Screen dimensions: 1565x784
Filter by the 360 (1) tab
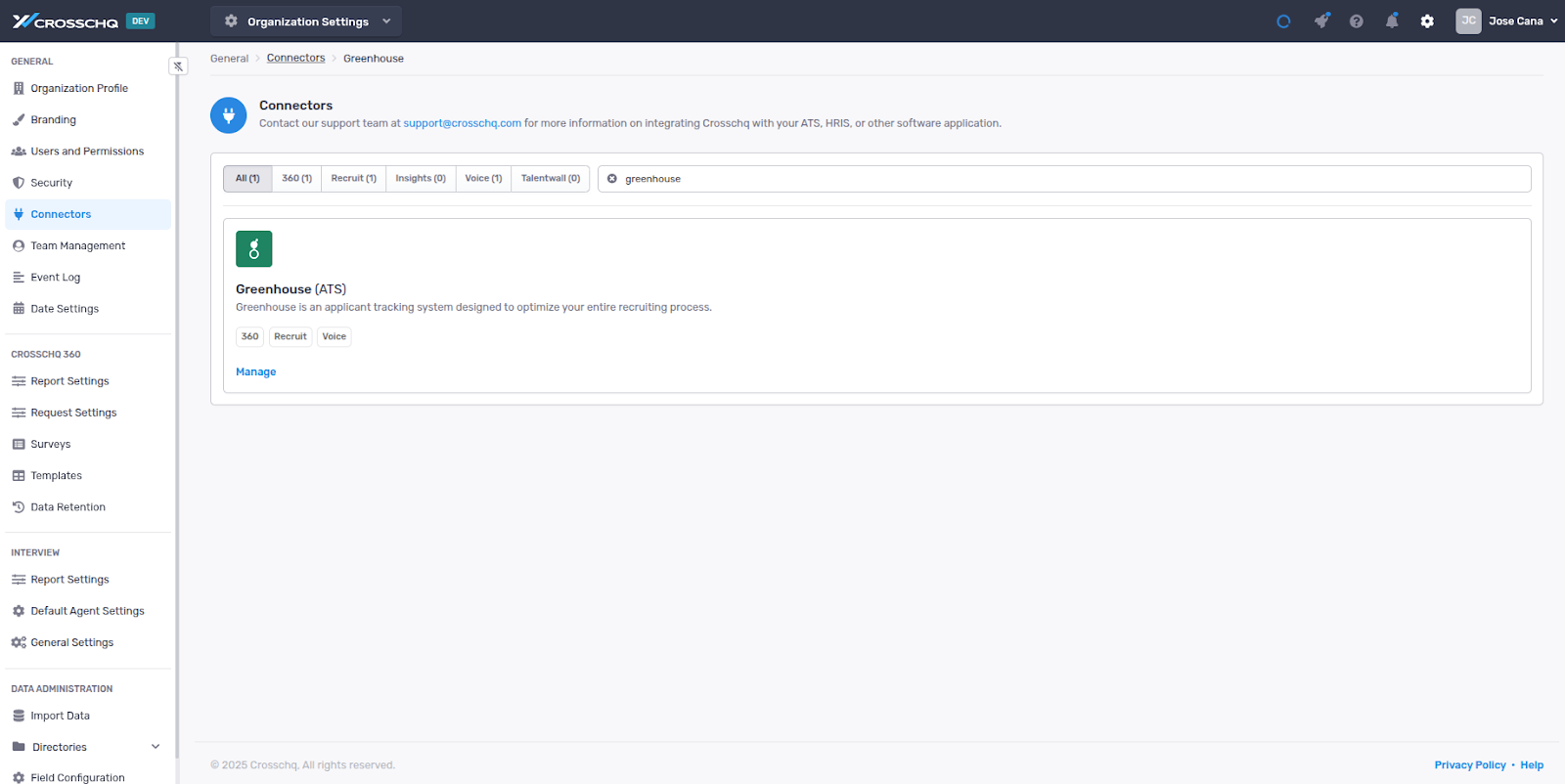[296, 179]
